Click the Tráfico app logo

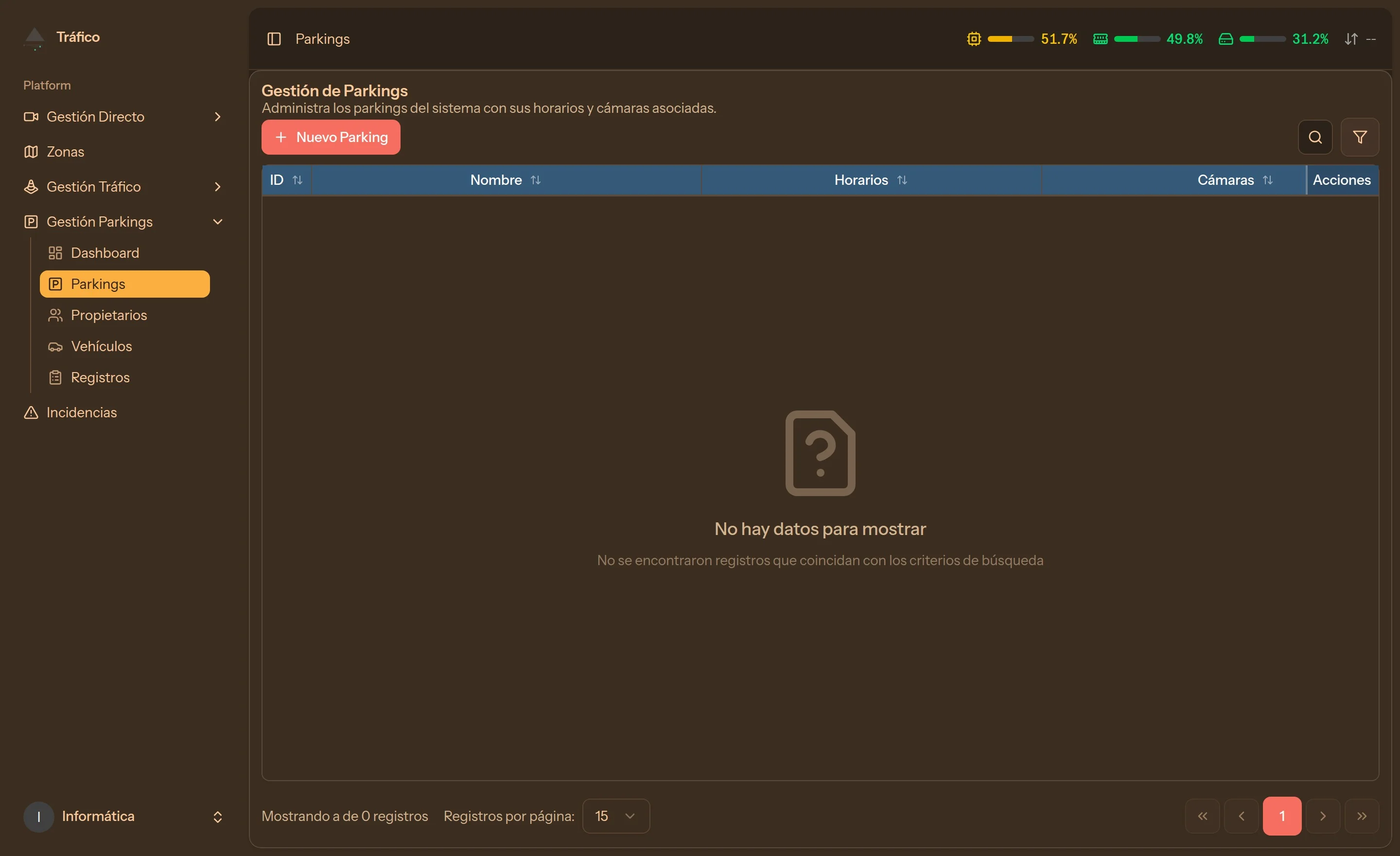[x=35, y=38]
